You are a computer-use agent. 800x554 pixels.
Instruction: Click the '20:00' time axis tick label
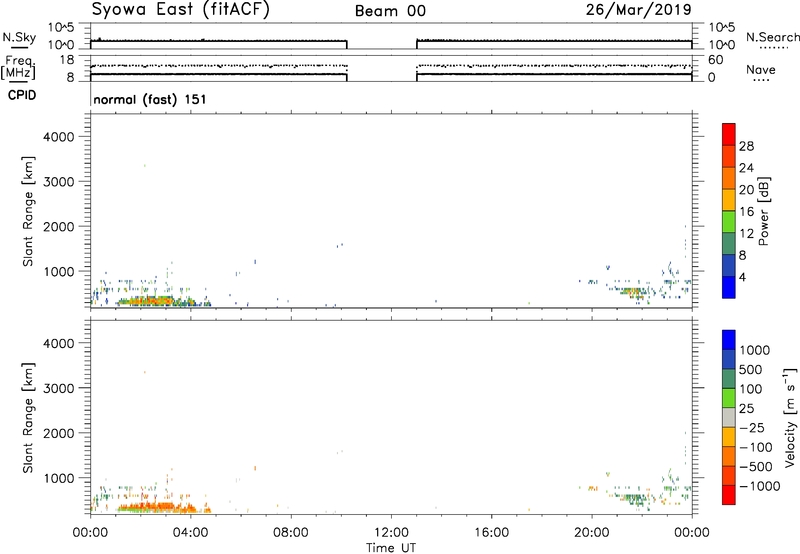click(x=591, y=533)
